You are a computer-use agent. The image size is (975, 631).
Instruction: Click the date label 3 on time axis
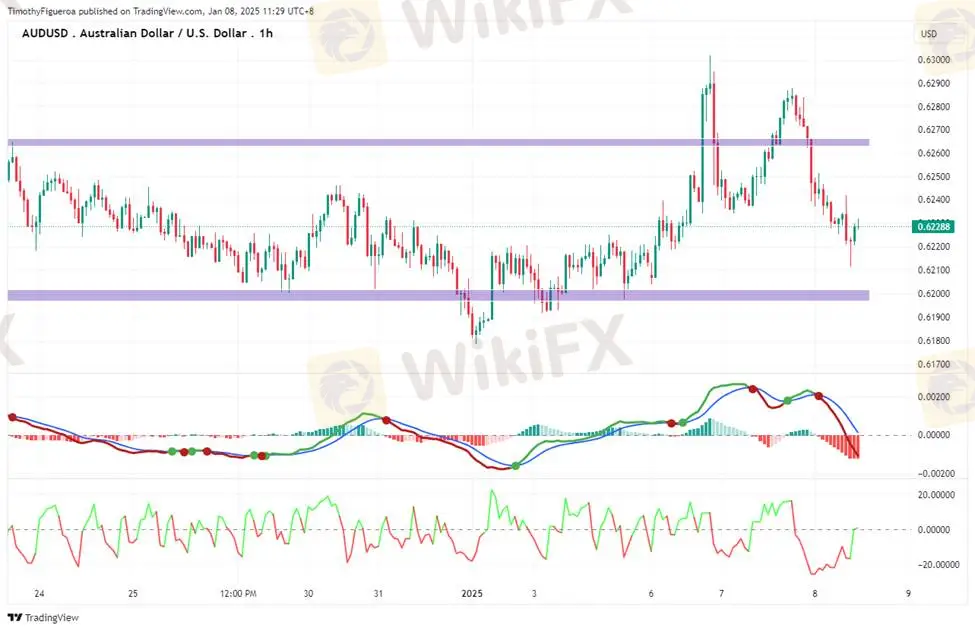pos(534,594)
